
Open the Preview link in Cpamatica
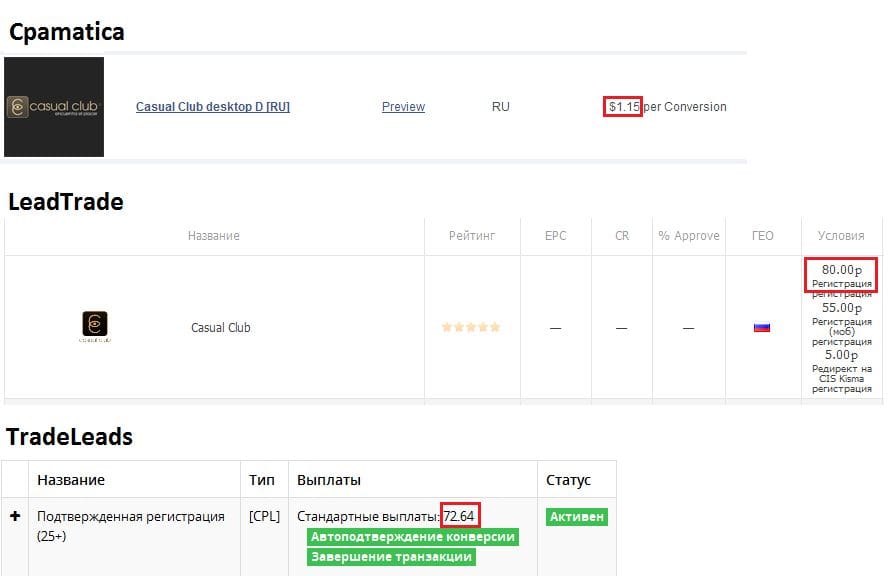coord(403,106)
